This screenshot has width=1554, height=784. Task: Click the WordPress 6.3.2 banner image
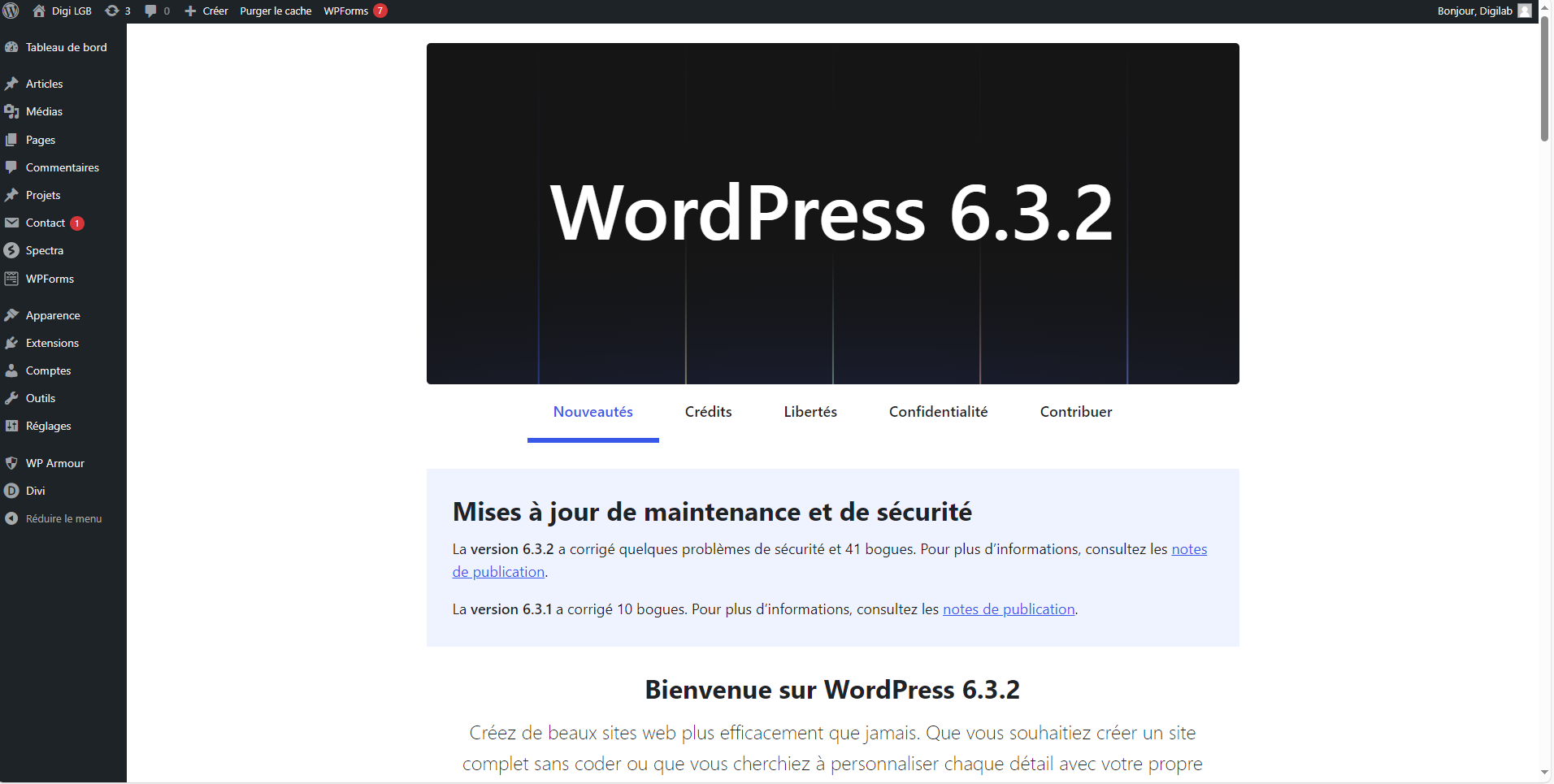click(x=832, y=214)
